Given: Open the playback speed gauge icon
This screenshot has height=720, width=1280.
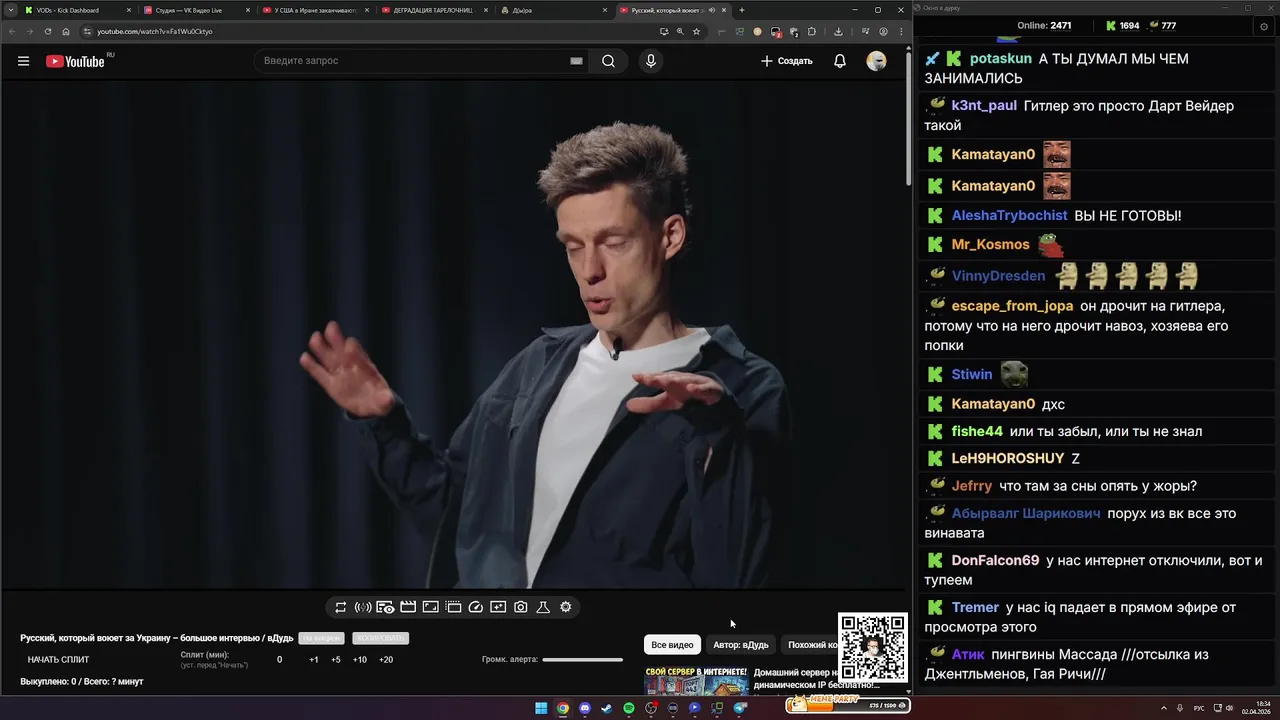Looking at the screenshot, I should (476, 607).
